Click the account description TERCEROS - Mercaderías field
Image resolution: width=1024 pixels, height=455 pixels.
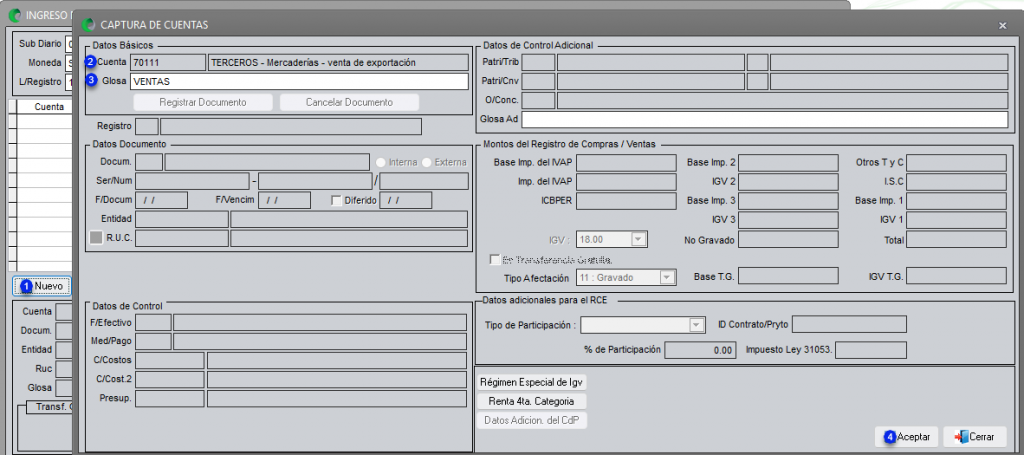click(338, 63)
